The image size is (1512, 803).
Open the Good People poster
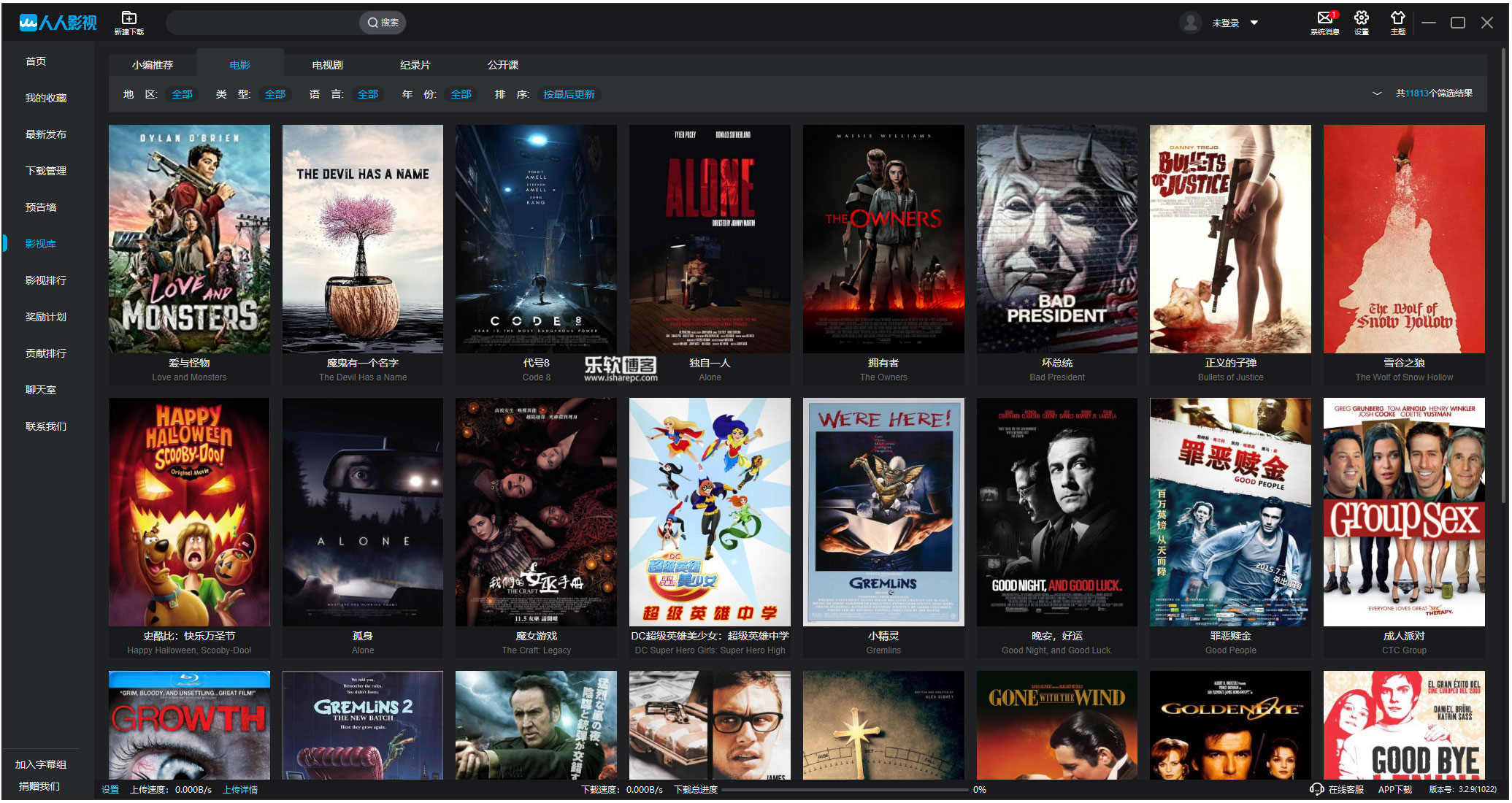click(x=1230, y=512)
